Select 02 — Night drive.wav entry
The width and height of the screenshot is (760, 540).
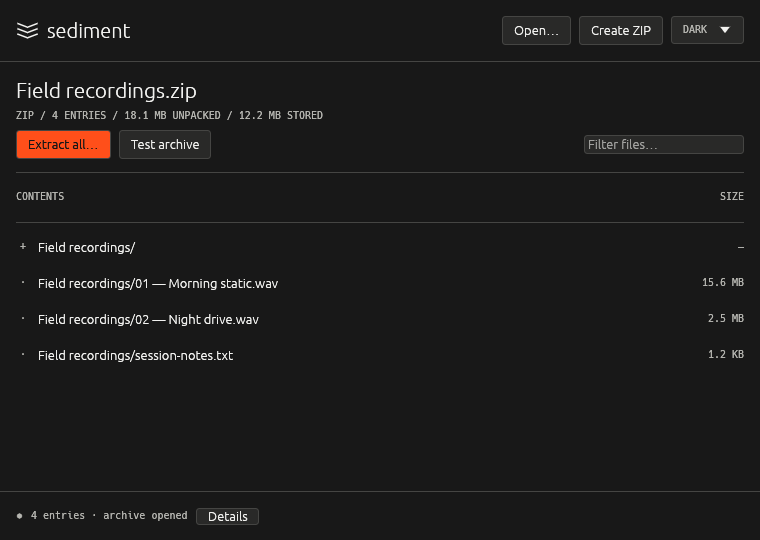tap(380, 319)
